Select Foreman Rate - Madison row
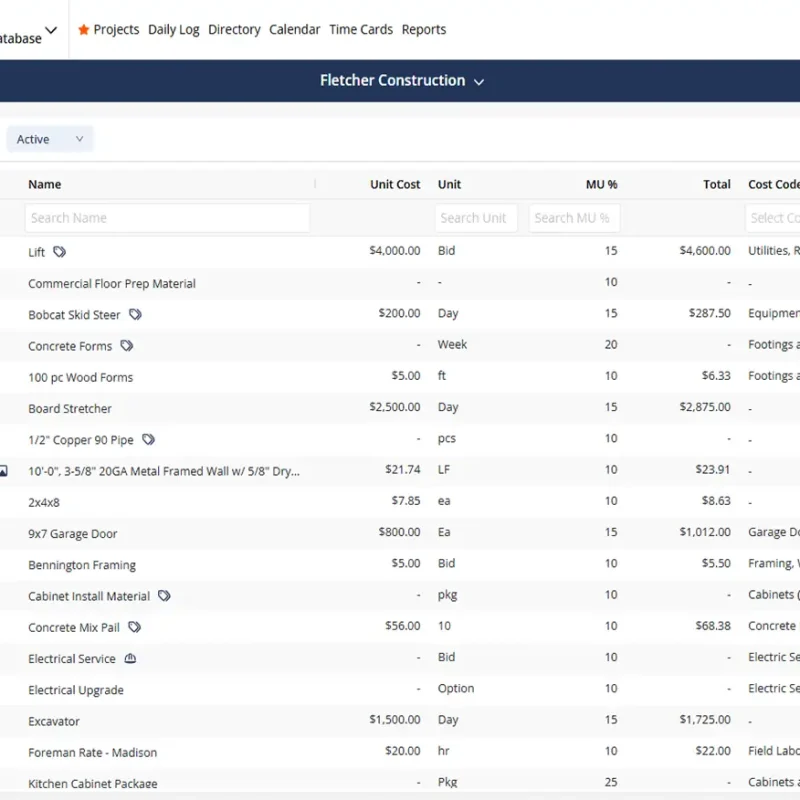The image size is (800, 800). [92, 752]
